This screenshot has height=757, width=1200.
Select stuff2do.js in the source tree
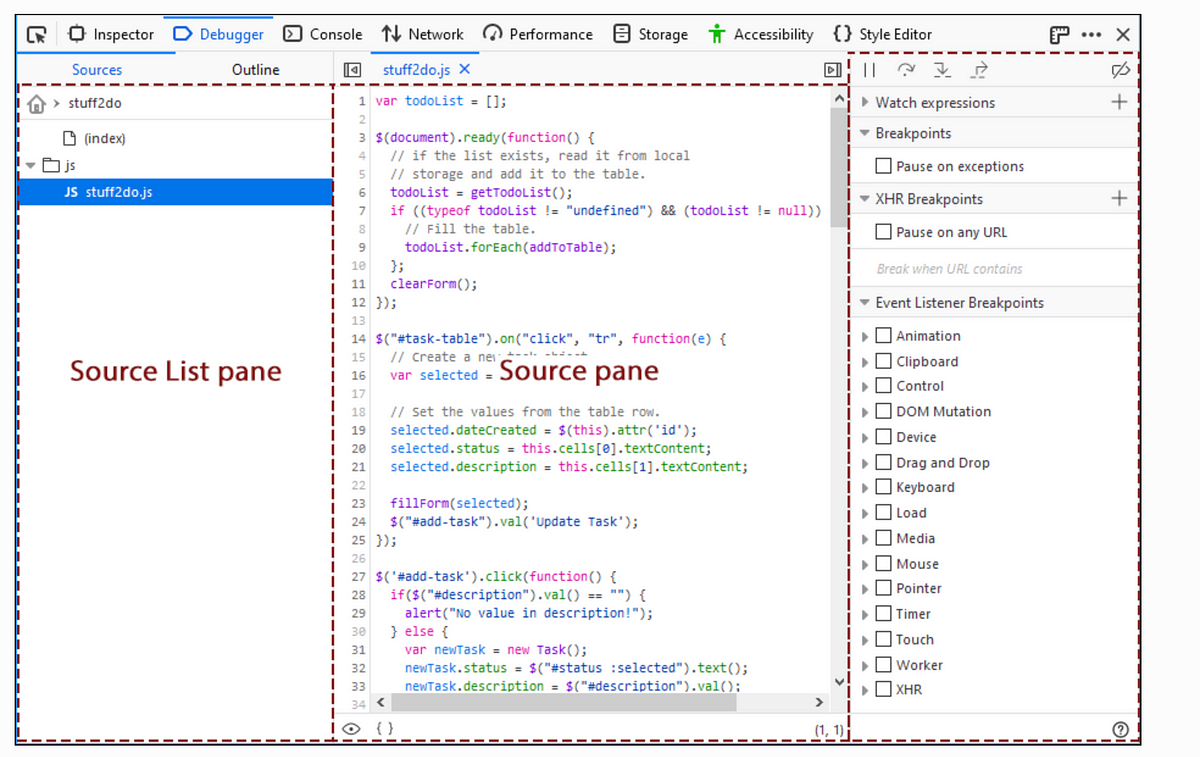(x=176, y=192)
